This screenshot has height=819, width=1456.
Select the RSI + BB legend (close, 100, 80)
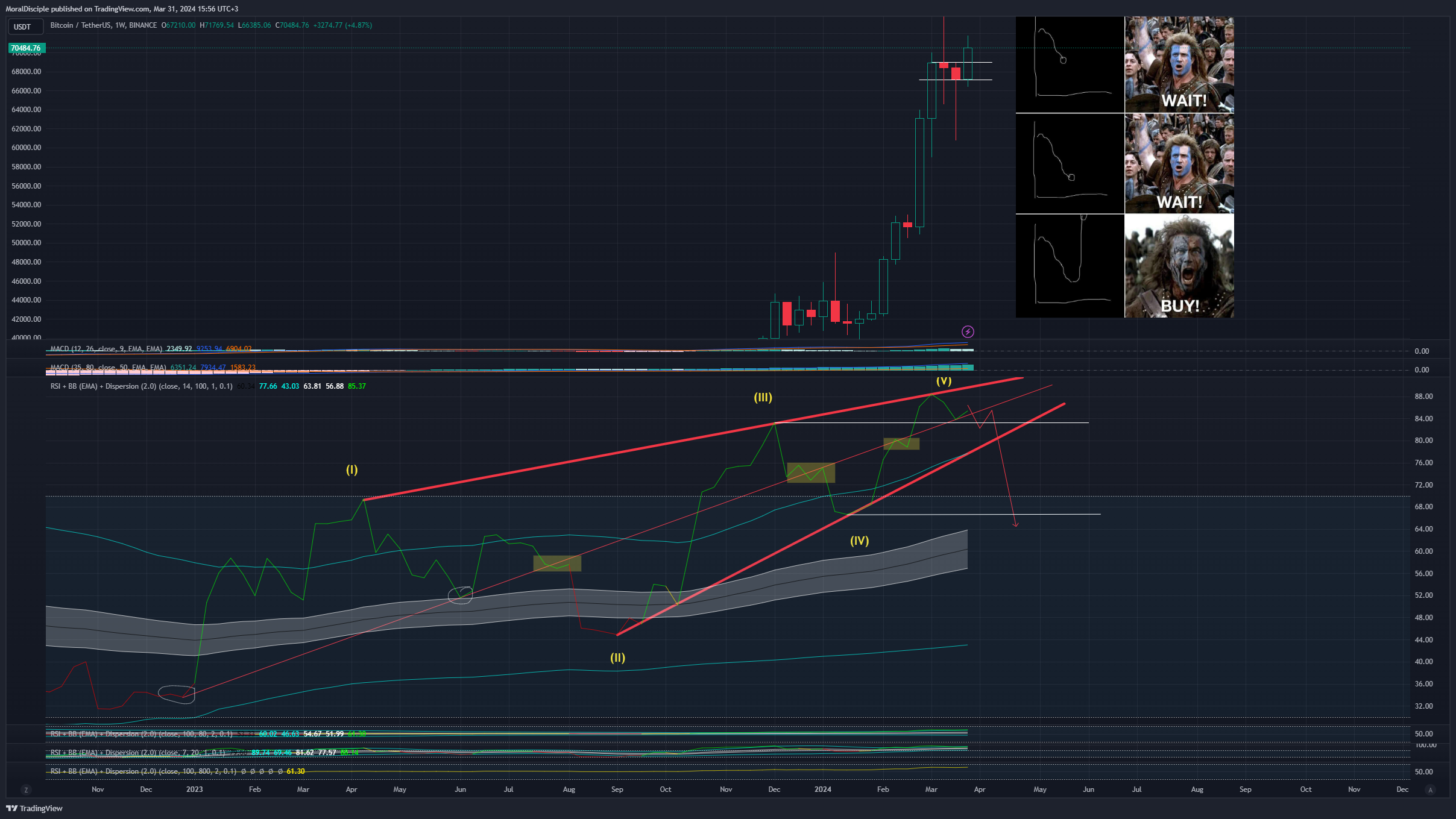(142, 734)
